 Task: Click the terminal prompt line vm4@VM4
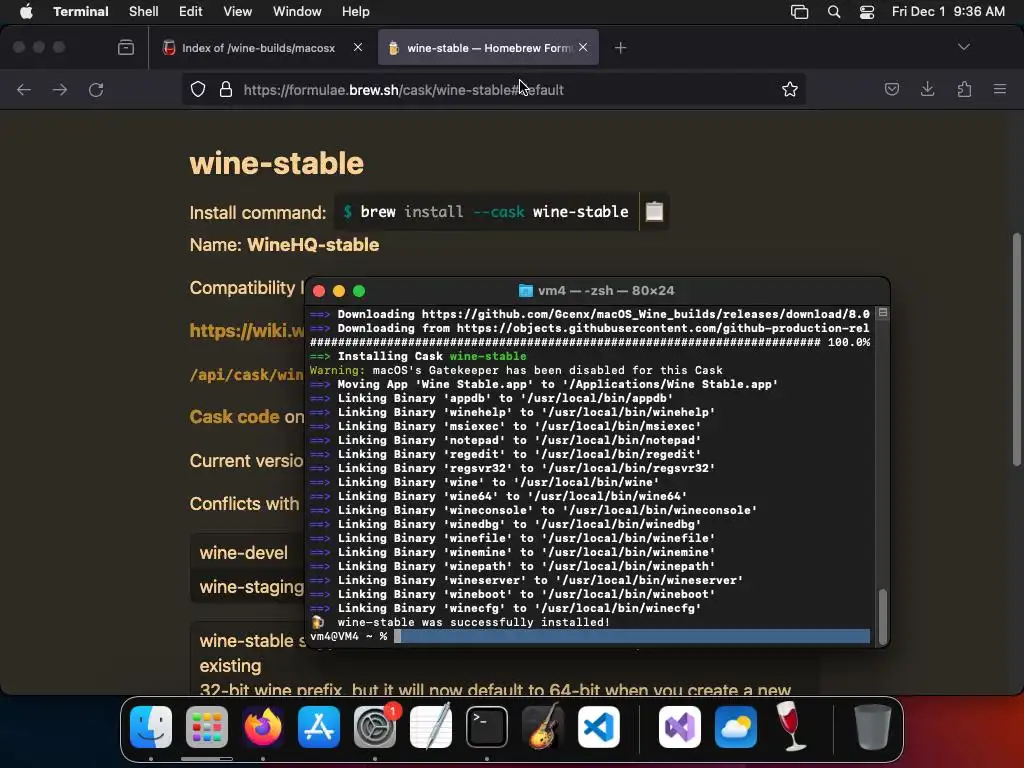[x=590, y=636]
